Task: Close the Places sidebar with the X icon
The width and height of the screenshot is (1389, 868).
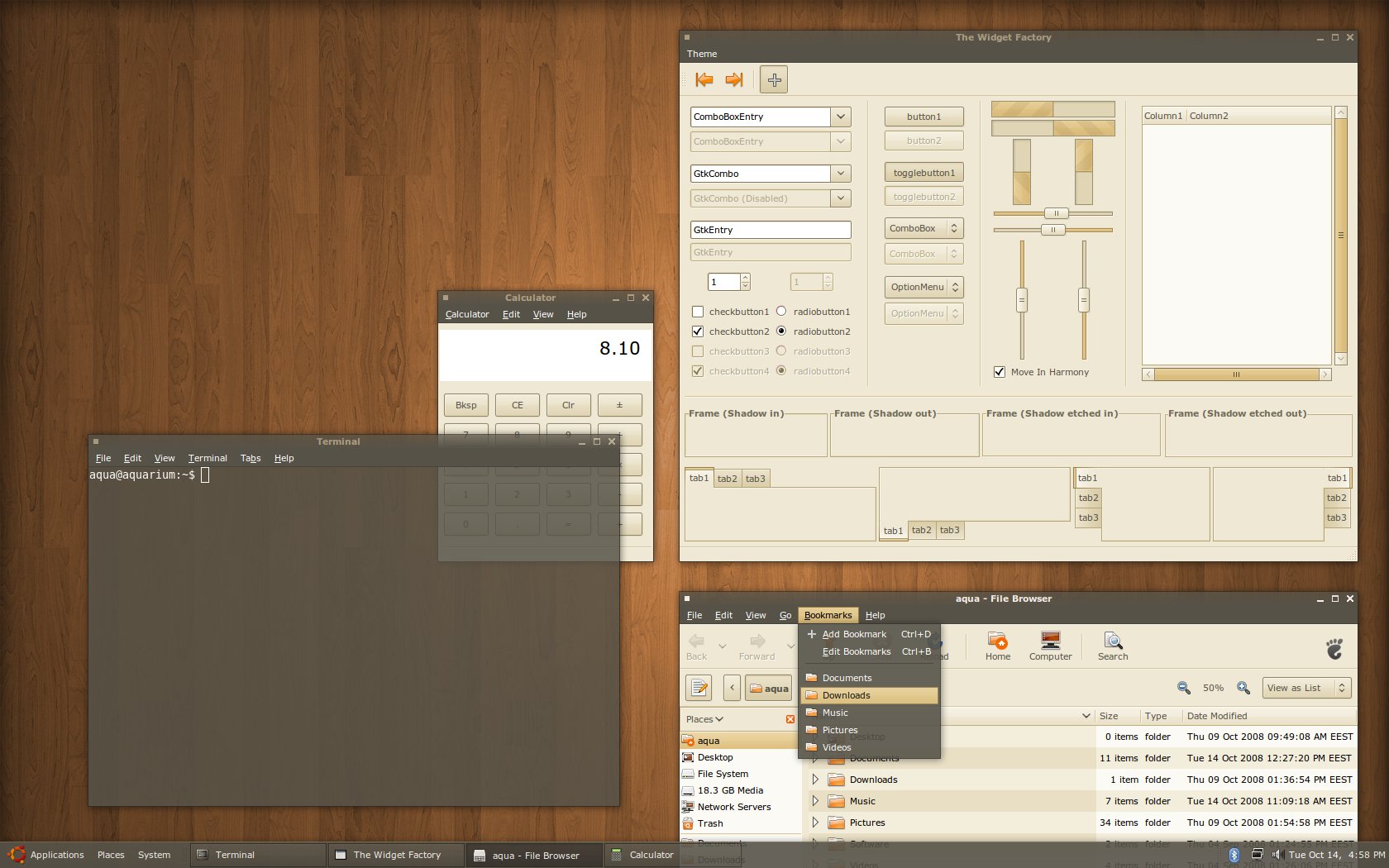Action: click(790, 719)
